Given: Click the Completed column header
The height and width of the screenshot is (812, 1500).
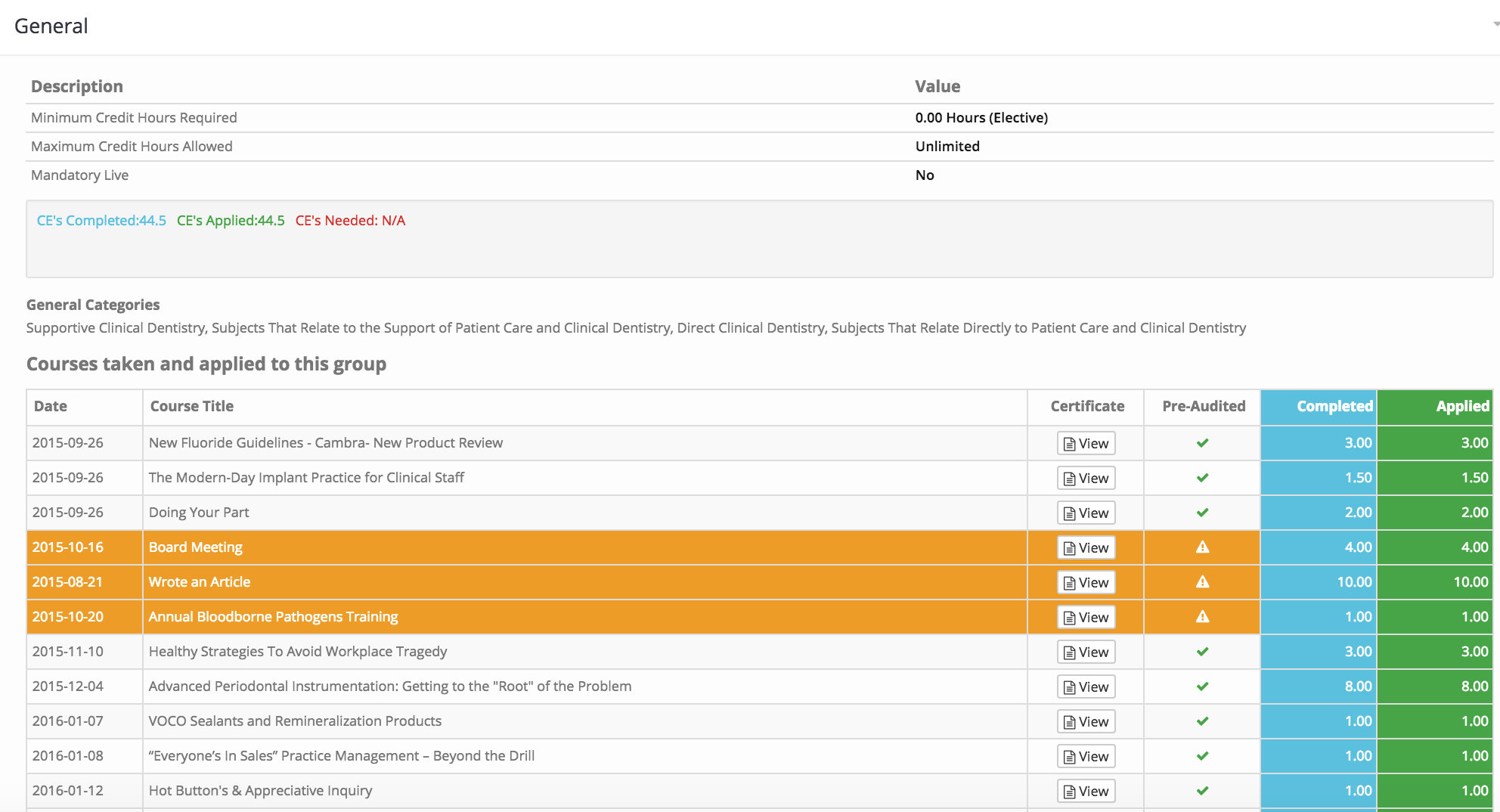Looking at the screenshot, I should click(1334, 407).
